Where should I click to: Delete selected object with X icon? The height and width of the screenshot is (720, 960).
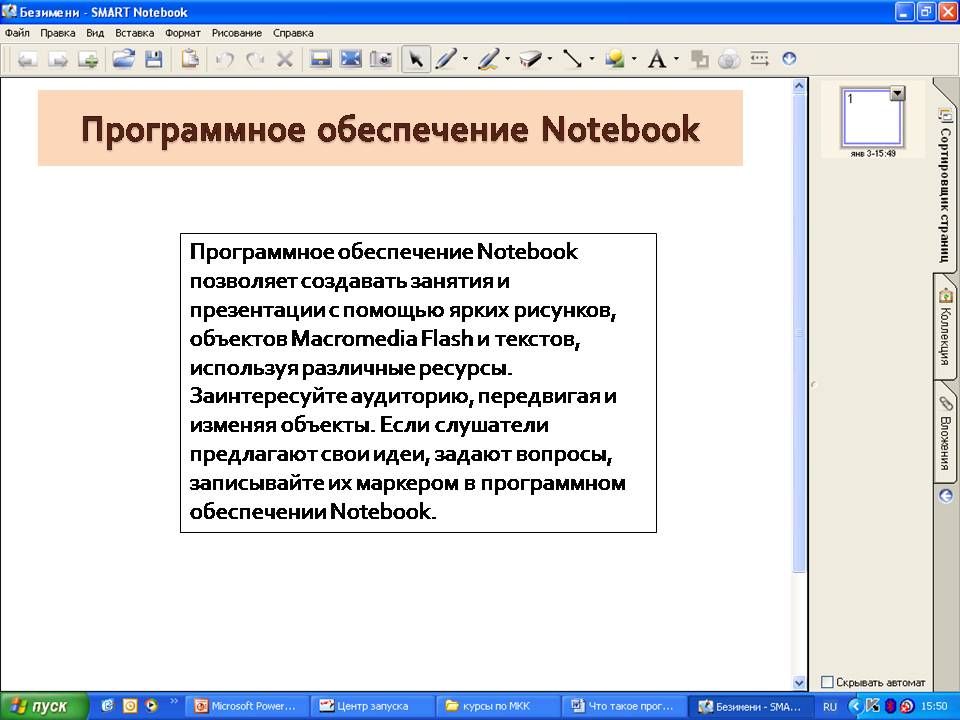coord(284,59)
